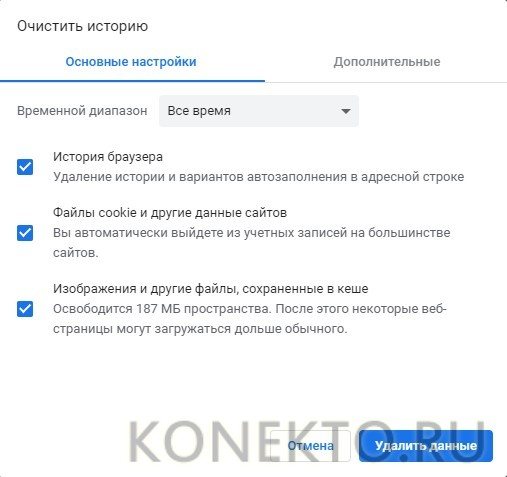
Task: Click the Временной диапазон label
Action: (x=82, y=111)
